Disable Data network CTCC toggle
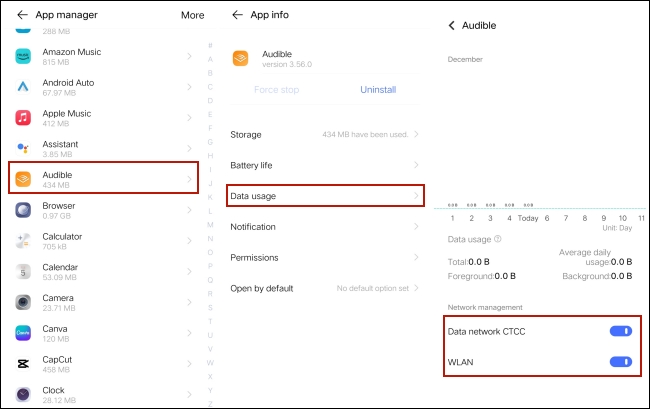650x409 pixels. point(621,331)
